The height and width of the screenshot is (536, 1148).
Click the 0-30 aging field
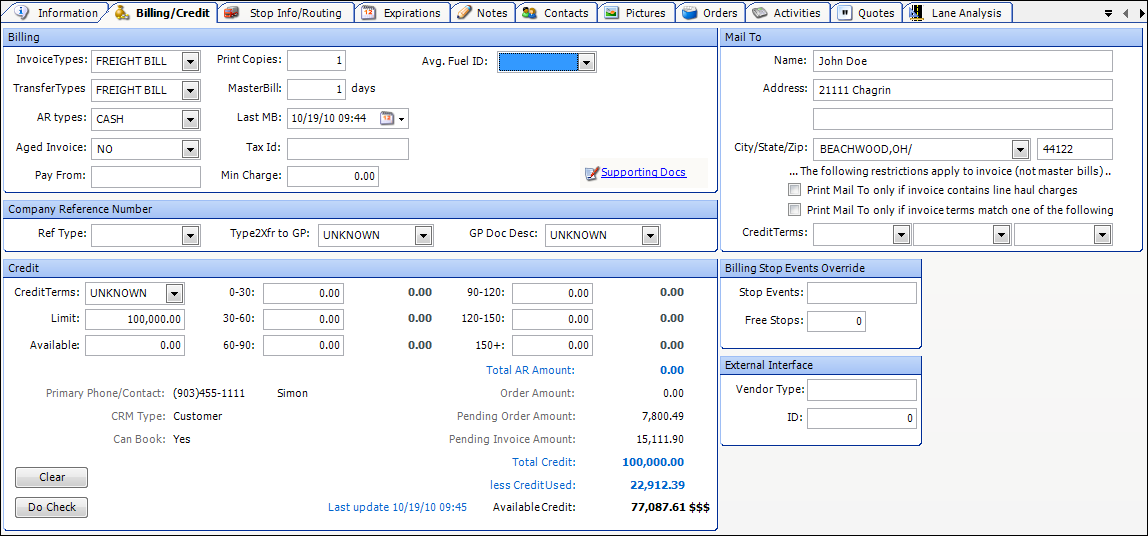tap(303, 293)
